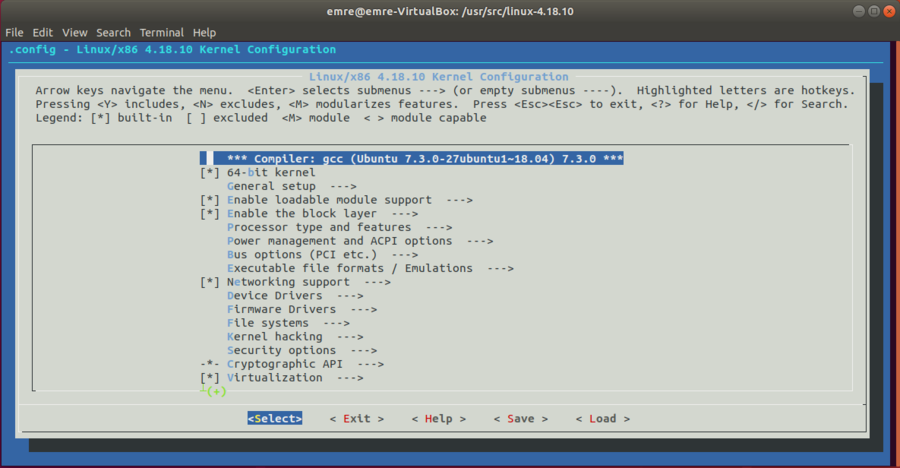Select Bus options (PCI etc.) entry
Image resolution: width=900 pixels, height=468 pixels.
(x=302, y=255)
